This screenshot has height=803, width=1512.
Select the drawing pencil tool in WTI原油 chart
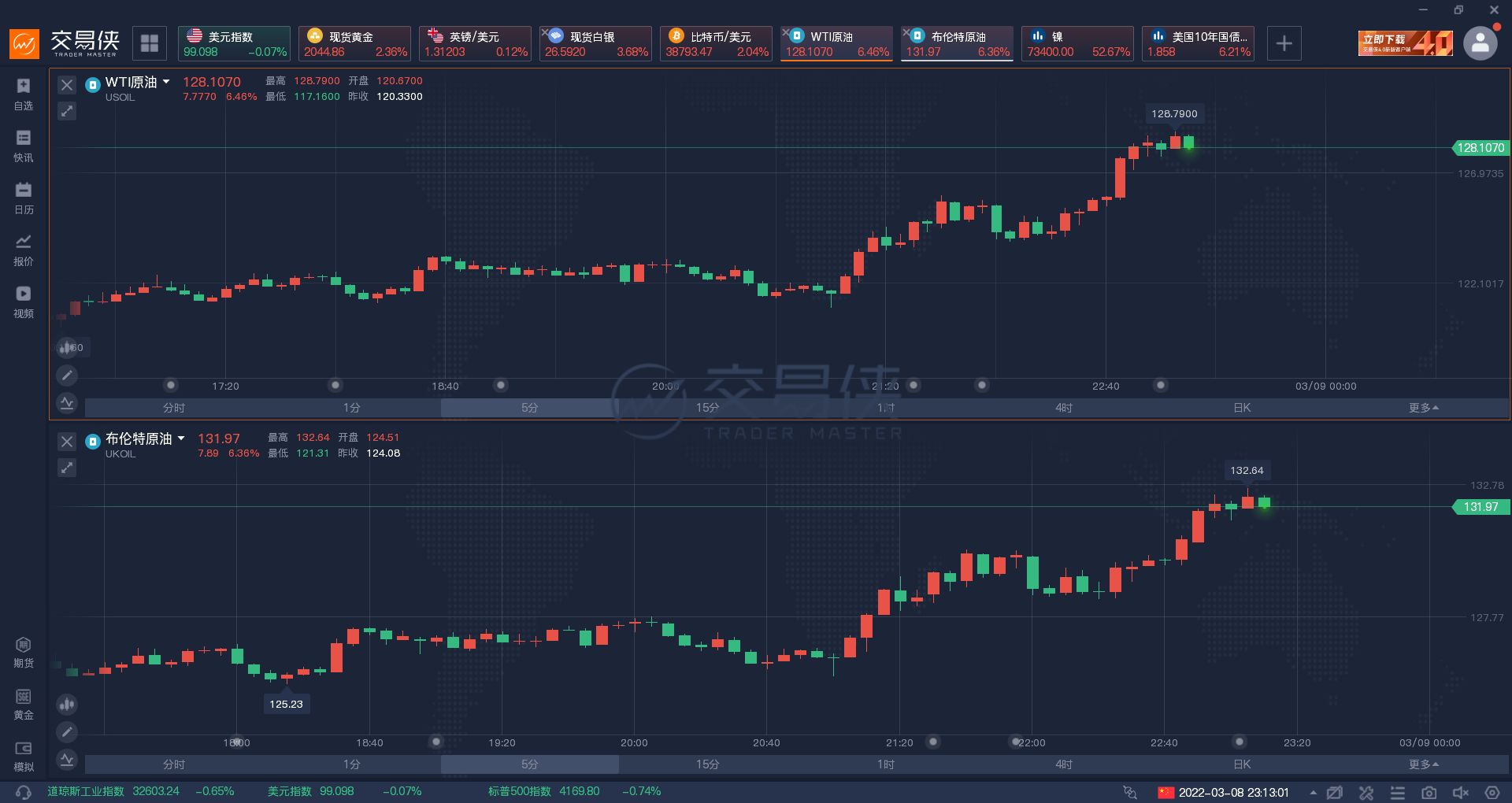(x=67, y=376)
